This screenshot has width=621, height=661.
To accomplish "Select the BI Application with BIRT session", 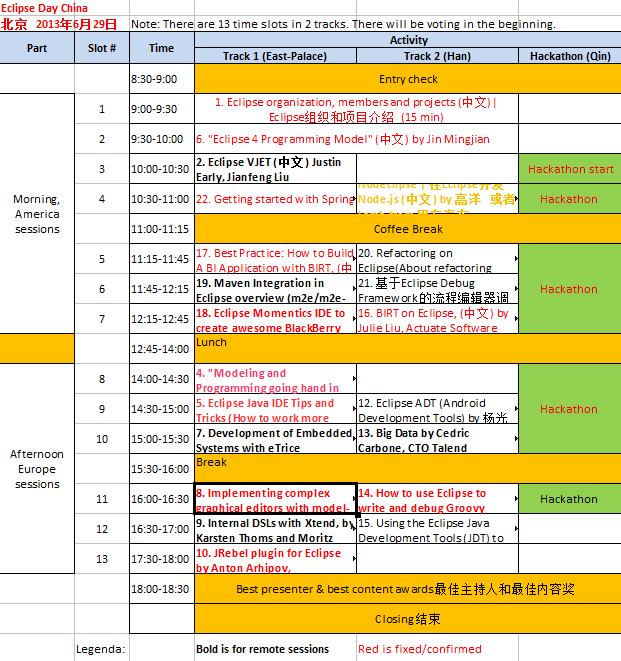I will tap(275, 259).
